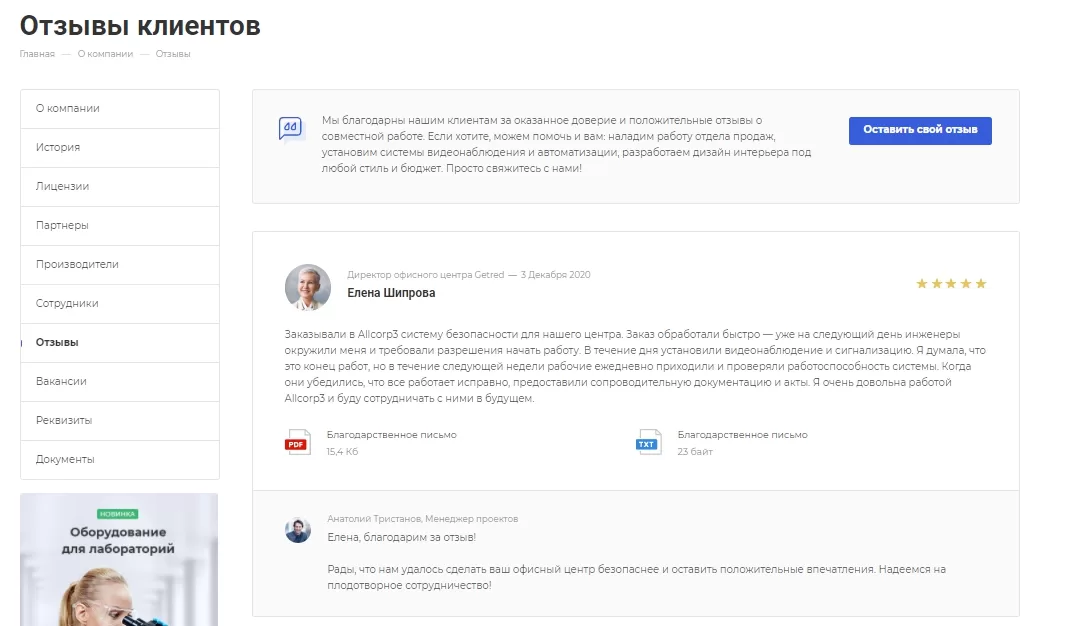Select Партнеры in sidebar
The image size is (1067, 626).
pos(120,226)
